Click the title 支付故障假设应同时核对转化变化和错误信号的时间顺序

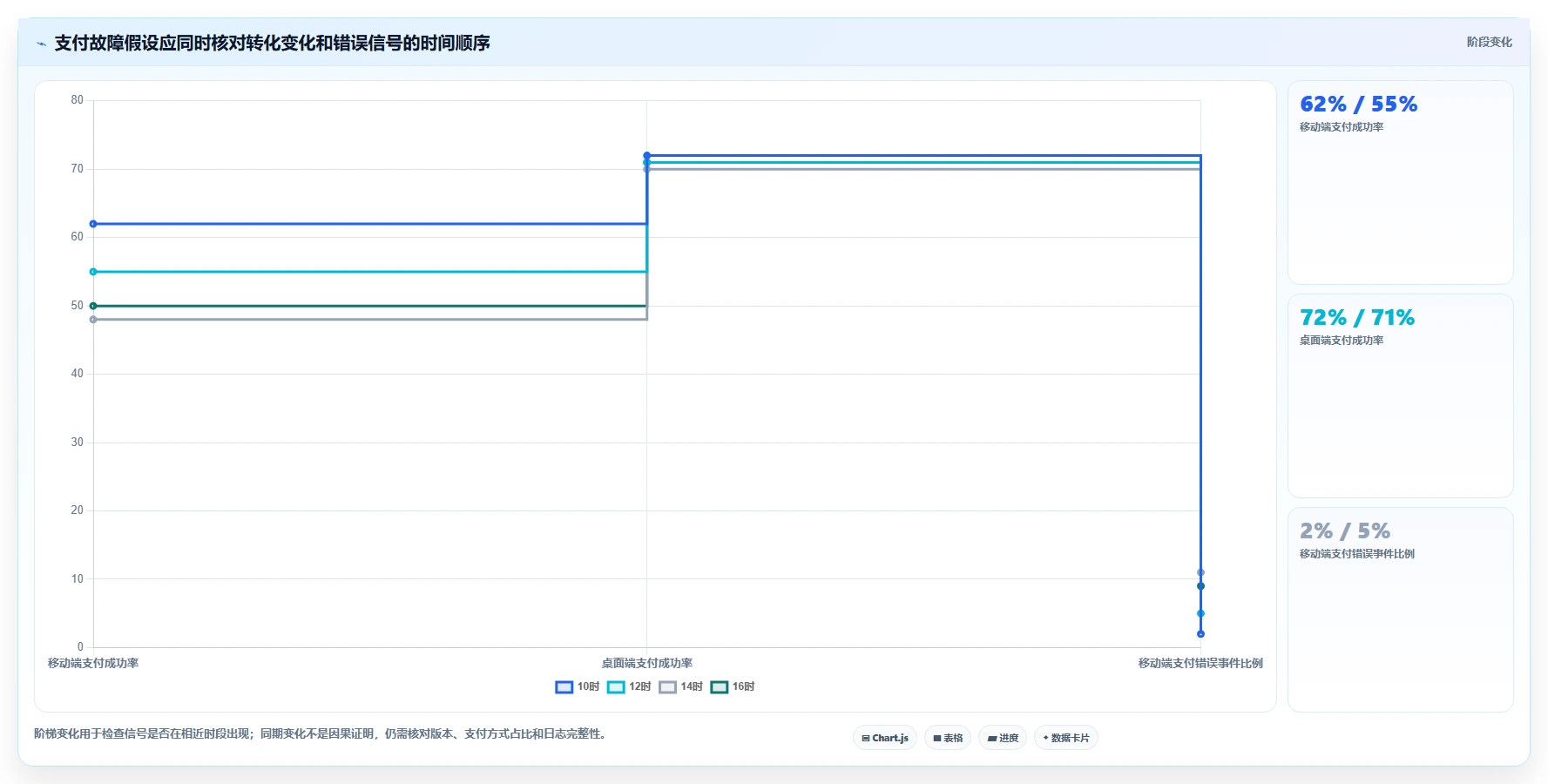[272, 43]
